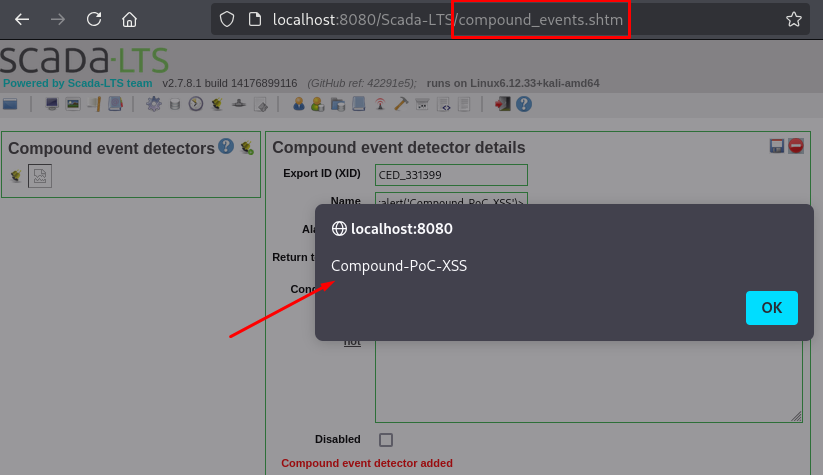
Task: Click the Export ID (XID) field
Action: (451, 175)
